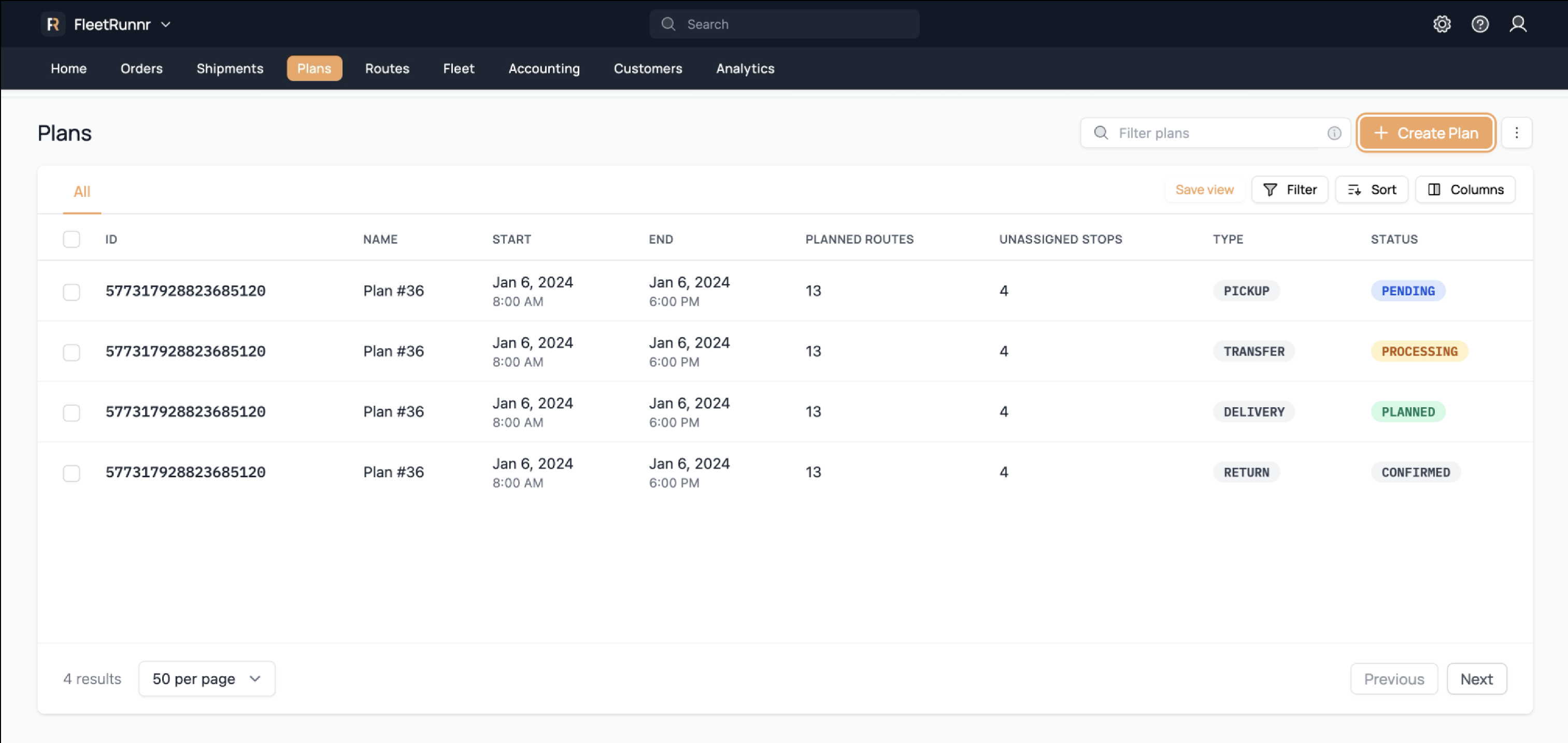Toggle the select-all checkbox in header

click(71, 239)
